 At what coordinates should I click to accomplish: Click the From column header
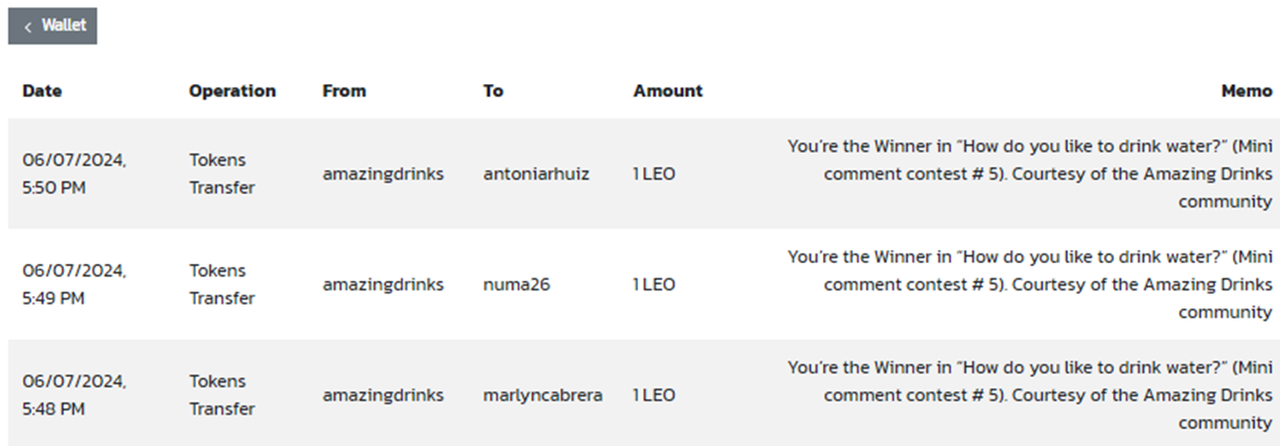click(344, 90)
